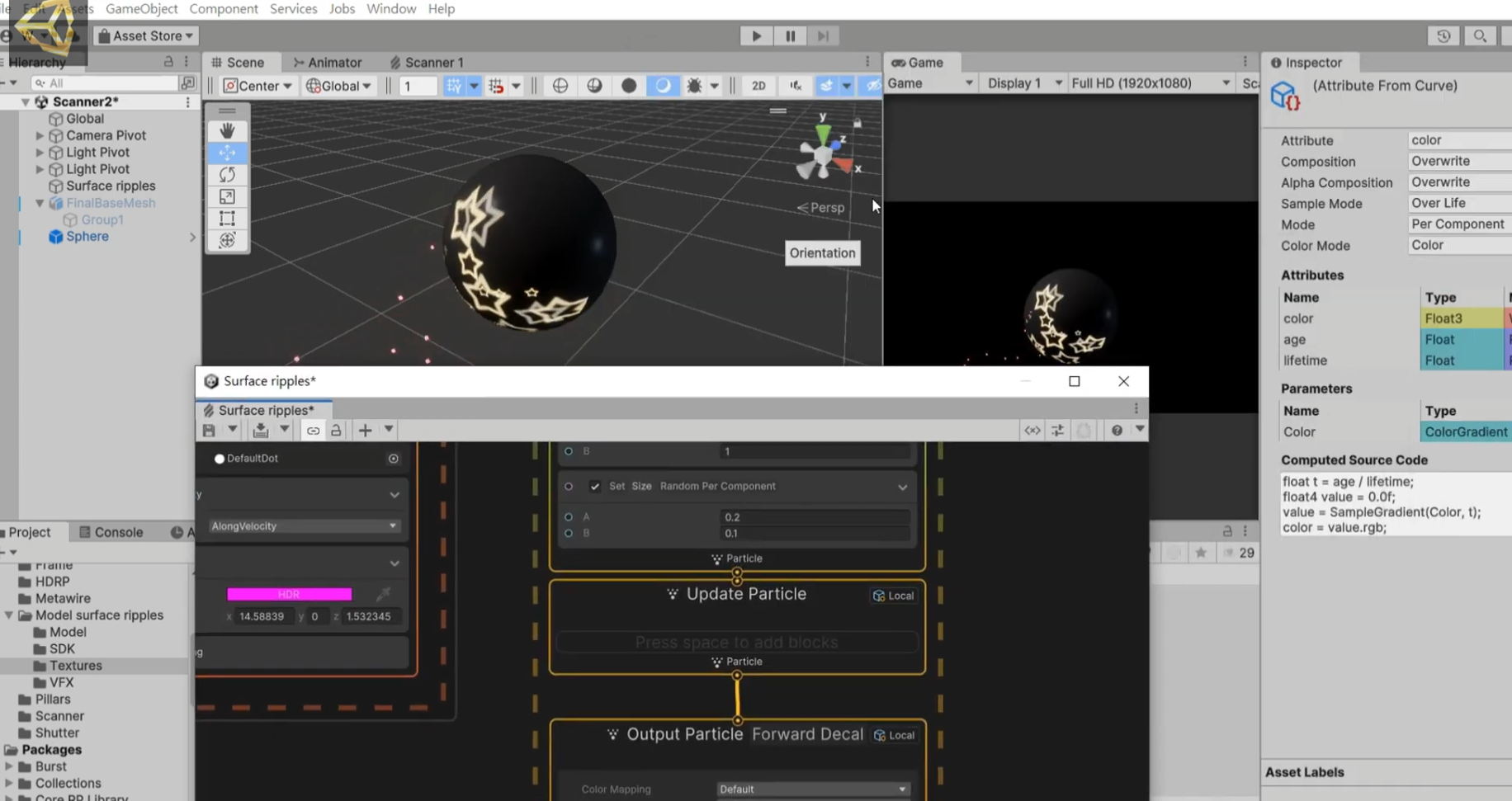Click the compile code icon in the VFX graph toolbar

point(1032,430)
